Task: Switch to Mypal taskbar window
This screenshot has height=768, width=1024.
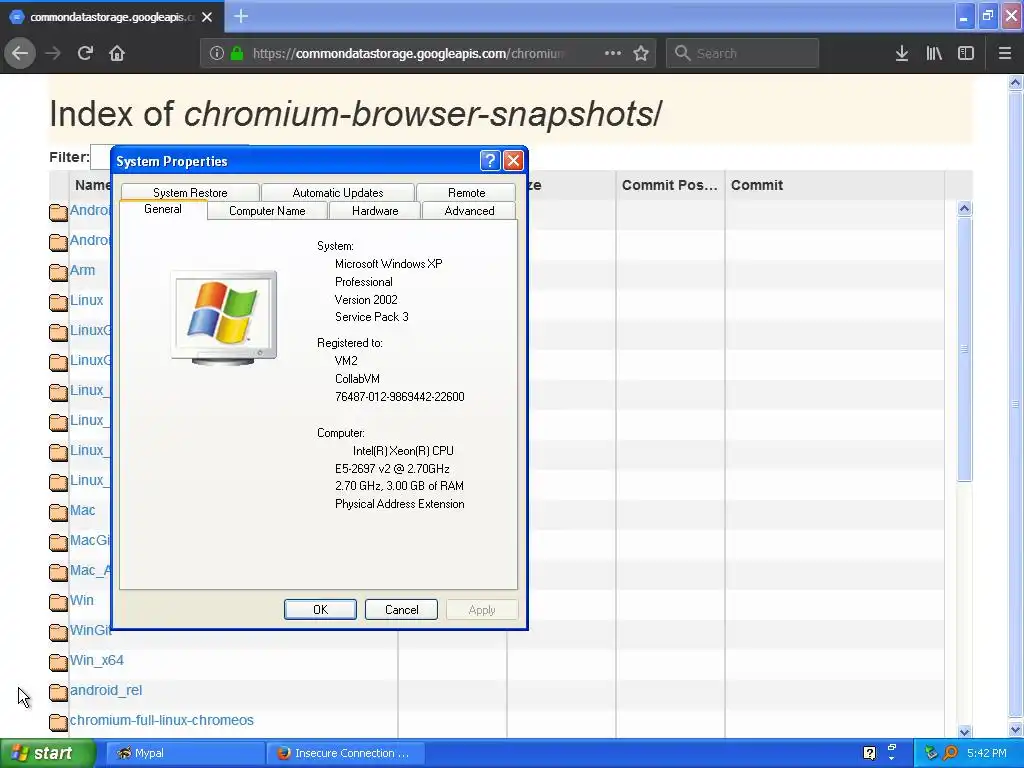Action: tap(185, 753)
